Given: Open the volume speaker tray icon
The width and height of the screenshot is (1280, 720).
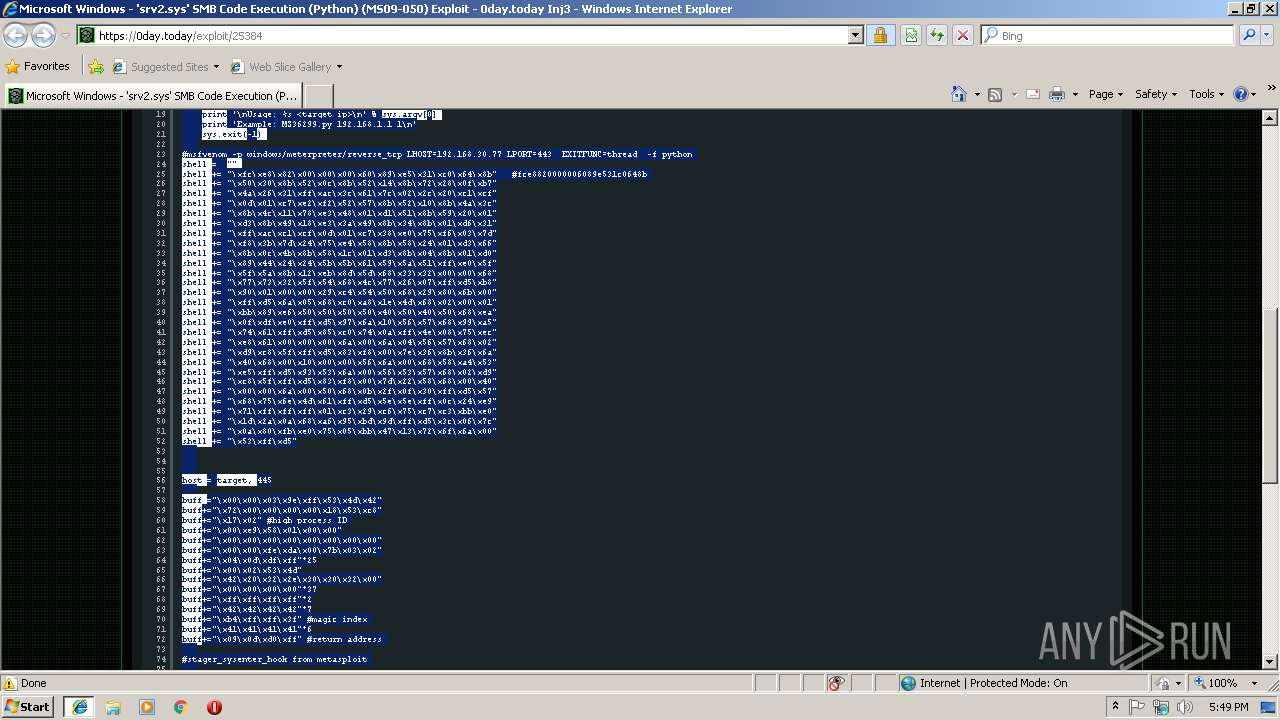Looking at the screenshot, I should point(1185,707).
